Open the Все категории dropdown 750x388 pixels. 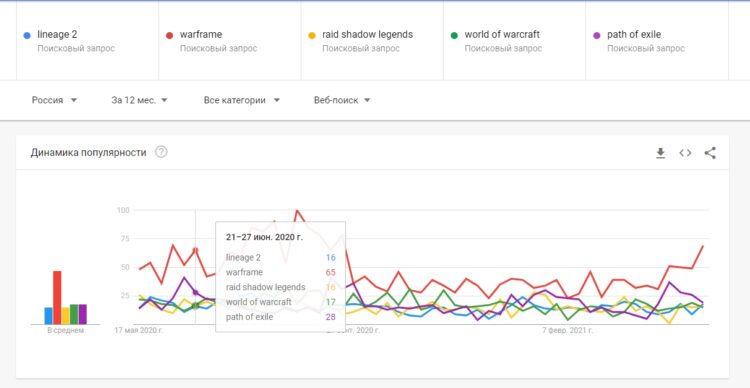(242, 100)
